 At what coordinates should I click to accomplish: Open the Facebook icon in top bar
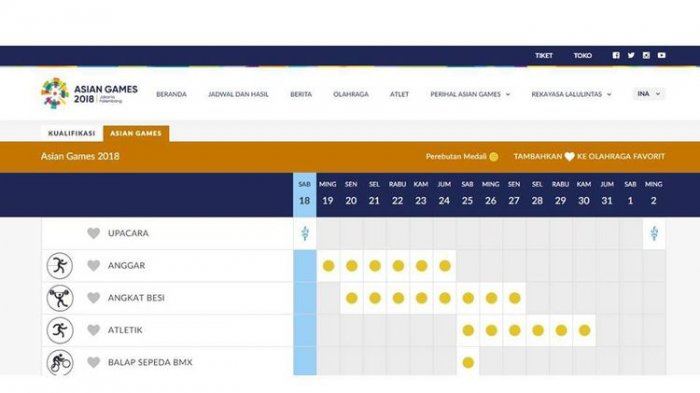616,55
